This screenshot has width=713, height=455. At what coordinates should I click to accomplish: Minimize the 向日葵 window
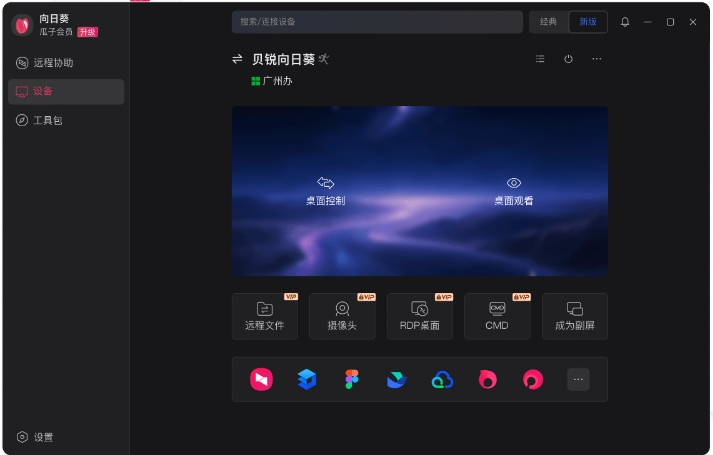[648, 22]
